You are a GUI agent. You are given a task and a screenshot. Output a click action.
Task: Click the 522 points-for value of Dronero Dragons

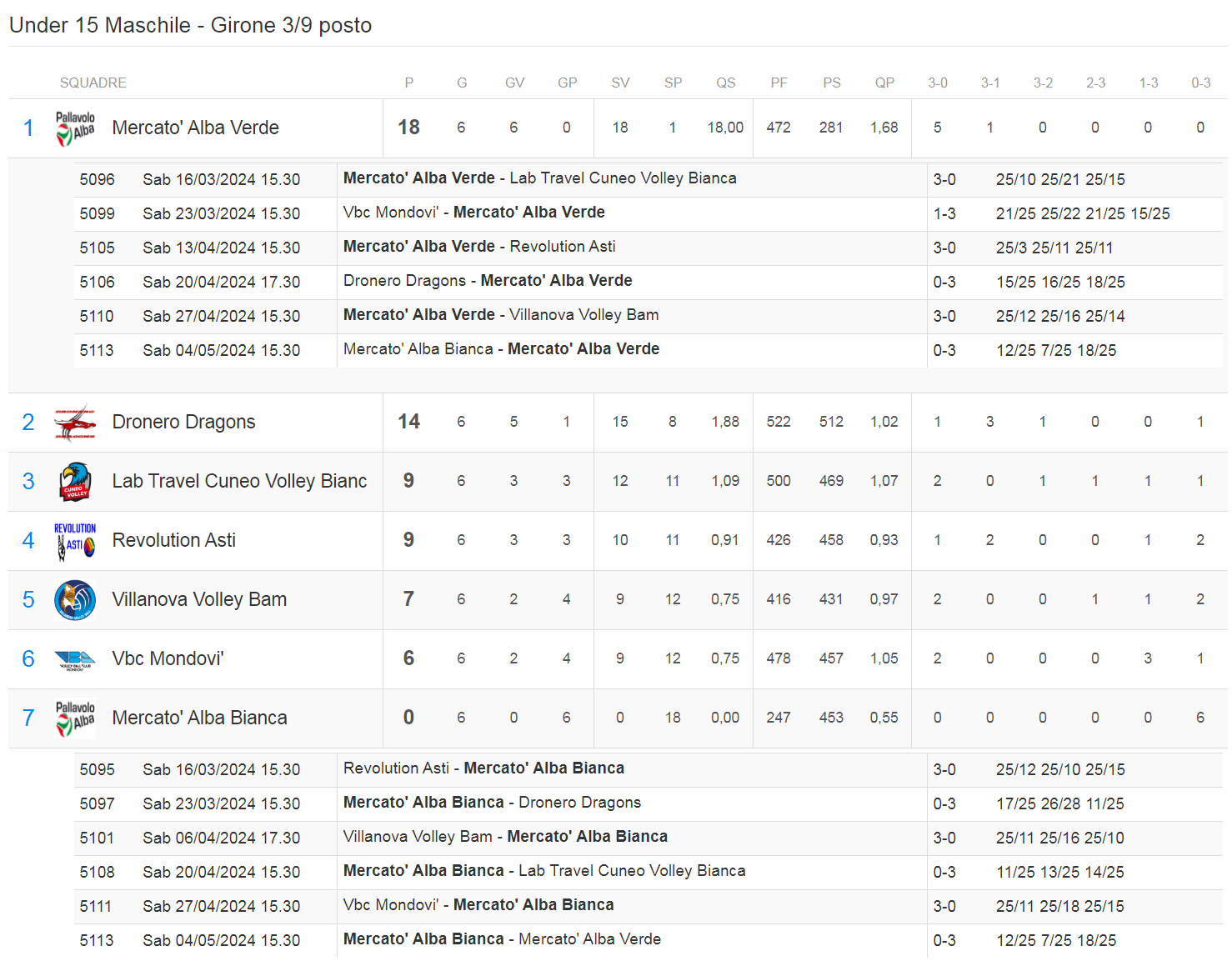point(779,422)
